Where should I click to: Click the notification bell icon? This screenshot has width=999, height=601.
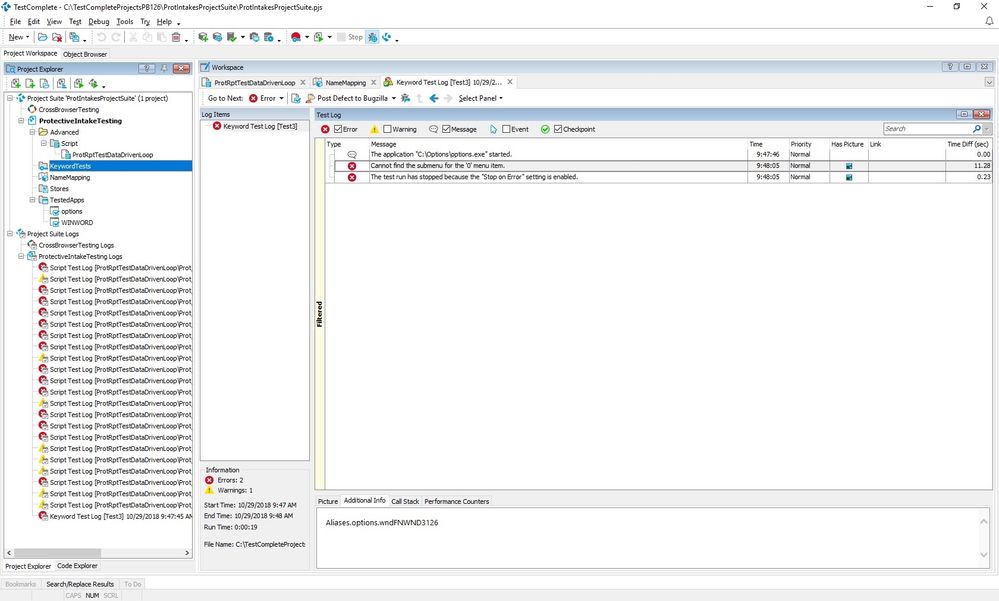[975, 21]
